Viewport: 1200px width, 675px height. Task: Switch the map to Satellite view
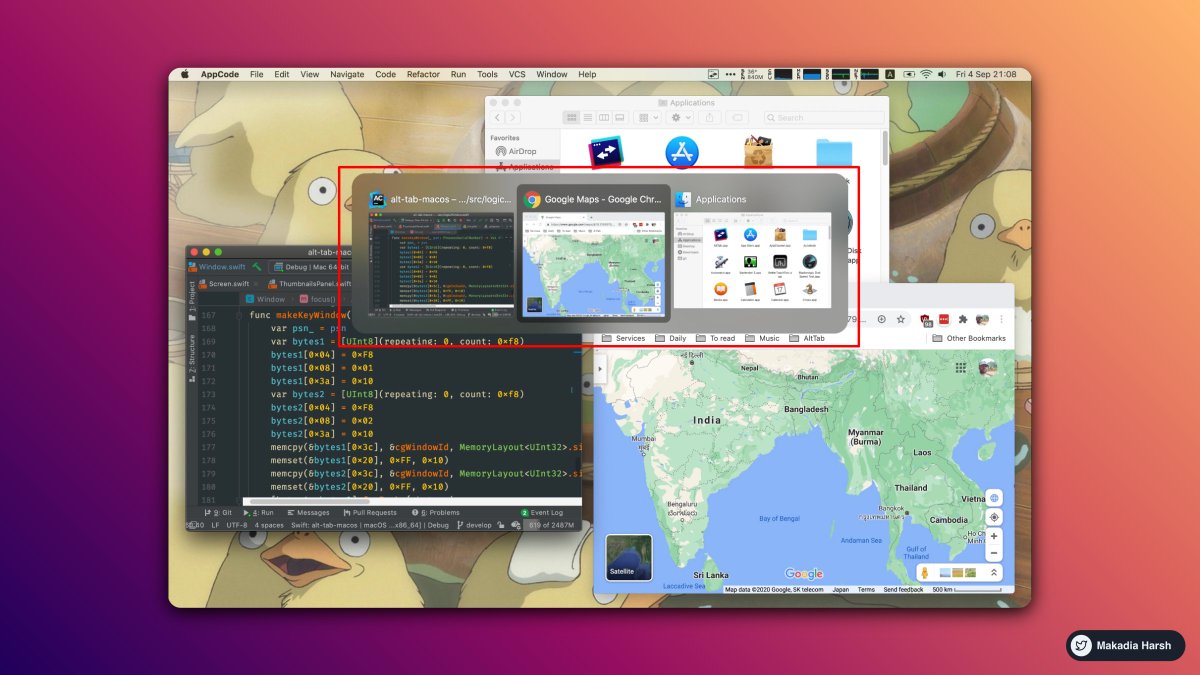(x=629, y=558)
